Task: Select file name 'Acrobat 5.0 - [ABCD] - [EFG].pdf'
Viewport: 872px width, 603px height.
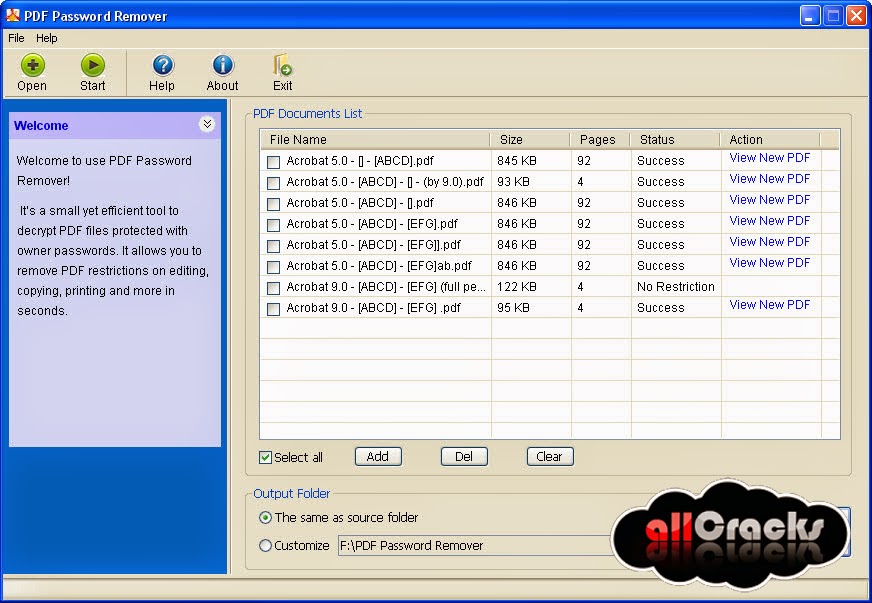Action: tap(371, 224)
